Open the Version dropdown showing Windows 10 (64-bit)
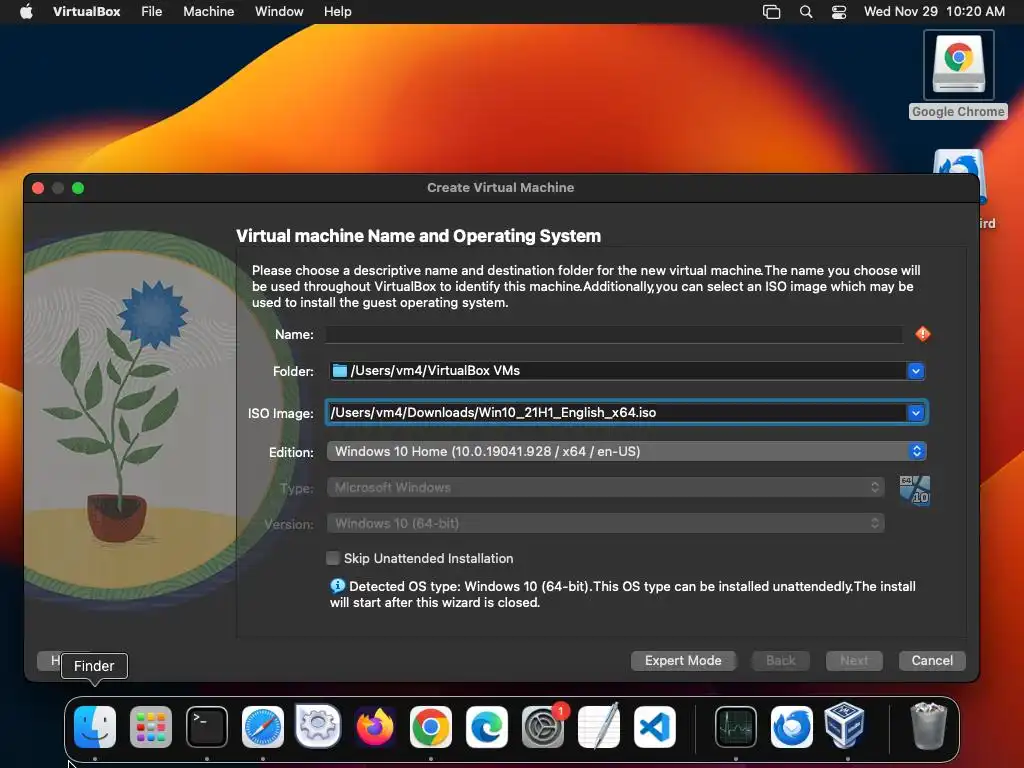 pos(605,523)
